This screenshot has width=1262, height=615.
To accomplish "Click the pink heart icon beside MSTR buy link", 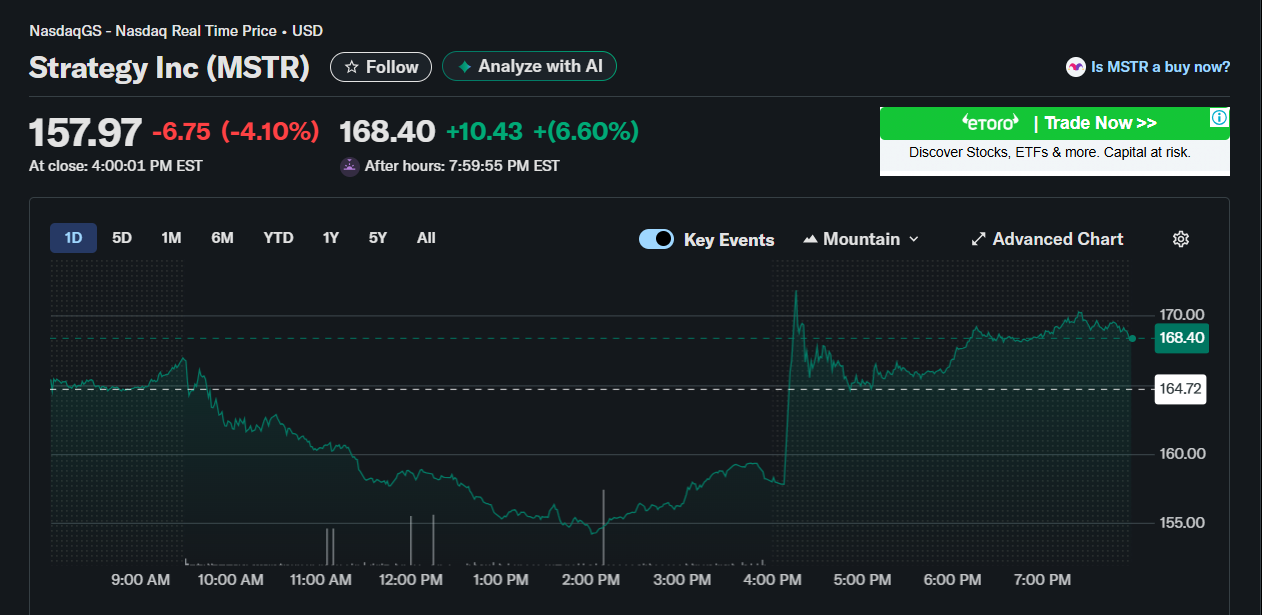I will (1075, 67).
